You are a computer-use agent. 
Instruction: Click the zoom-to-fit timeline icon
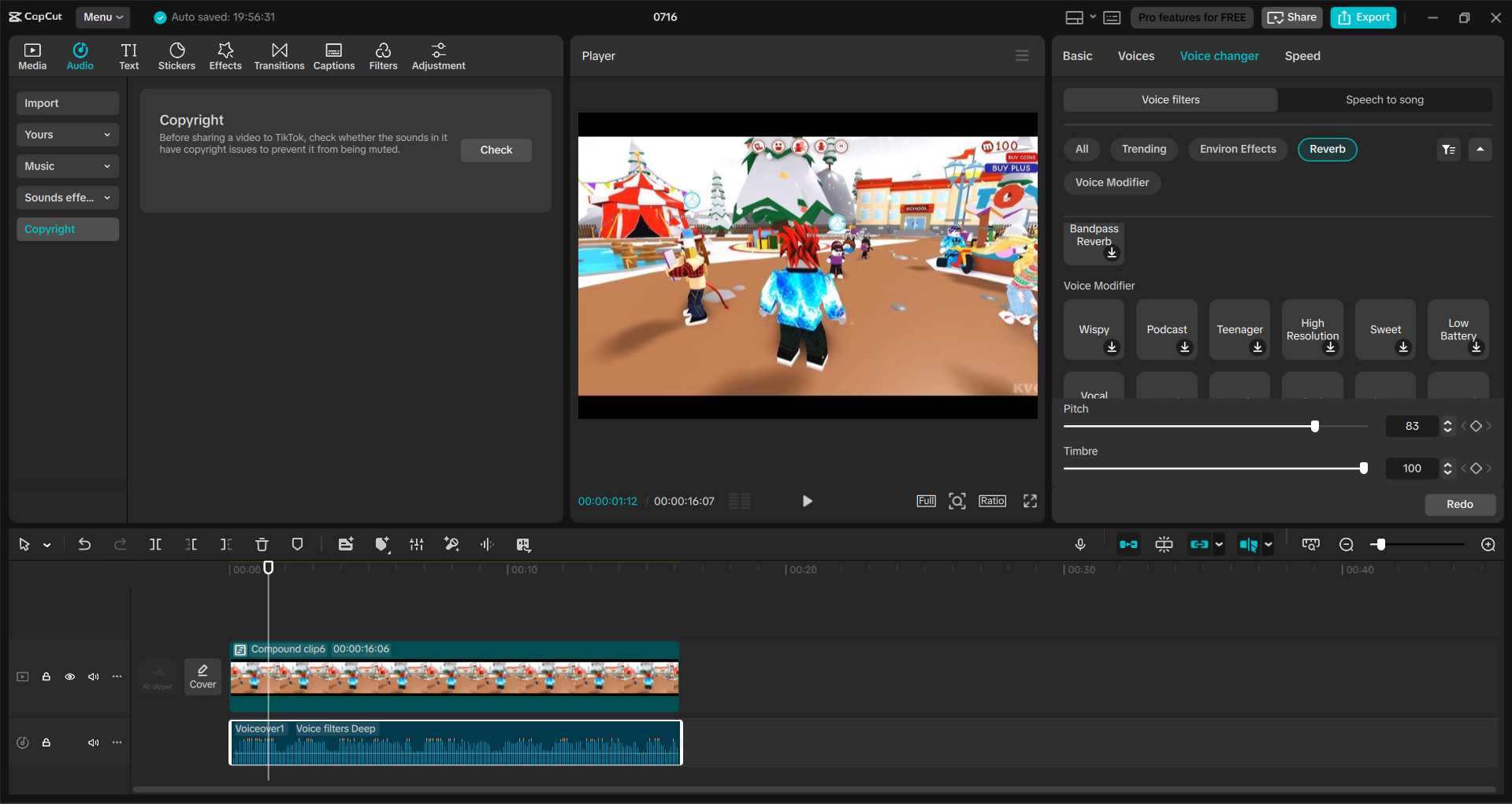(1310, 544)
